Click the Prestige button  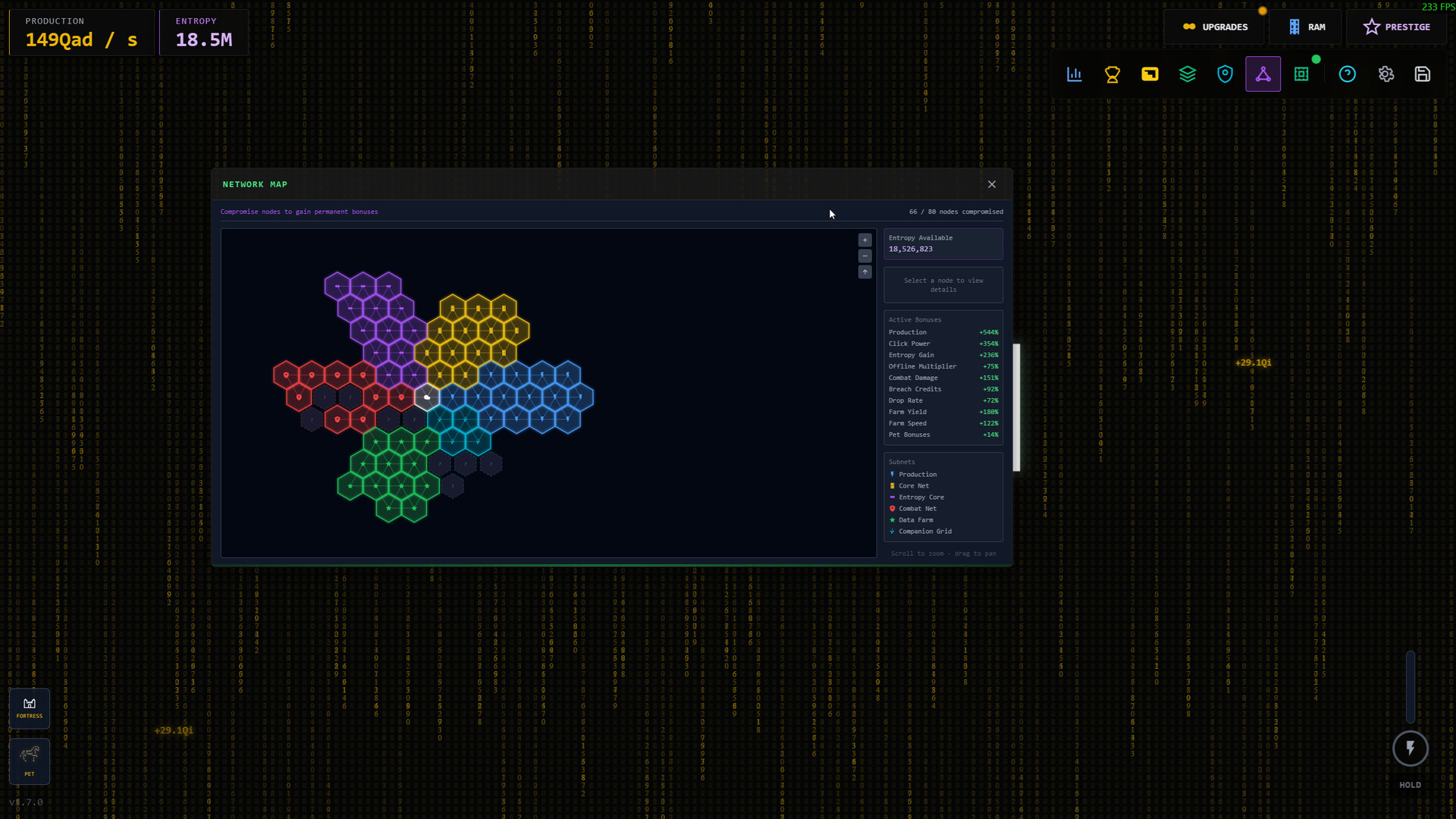click(x=1396, y=27)
